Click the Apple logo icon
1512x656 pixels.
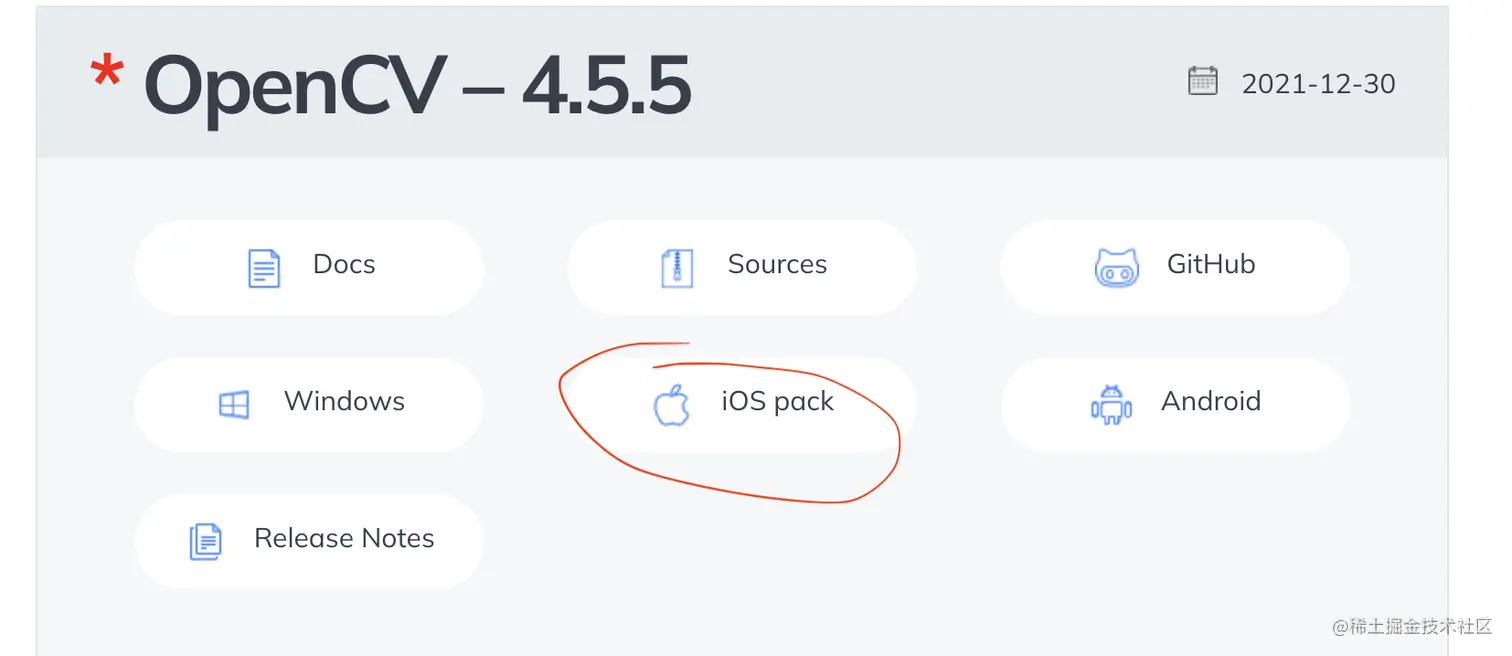click(x=672, y=405)
